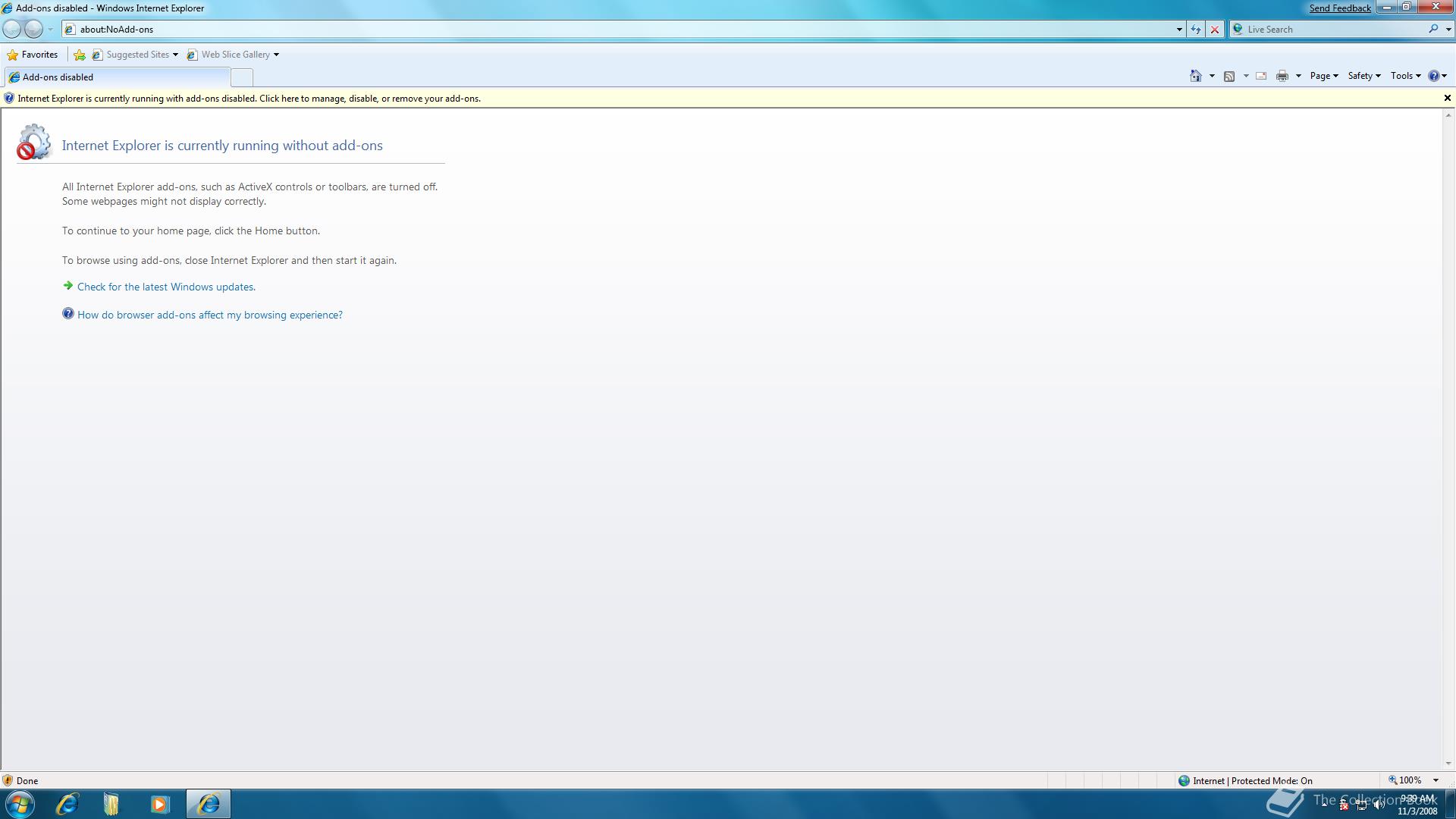Click the IE icon in title bar

(7, 8)
